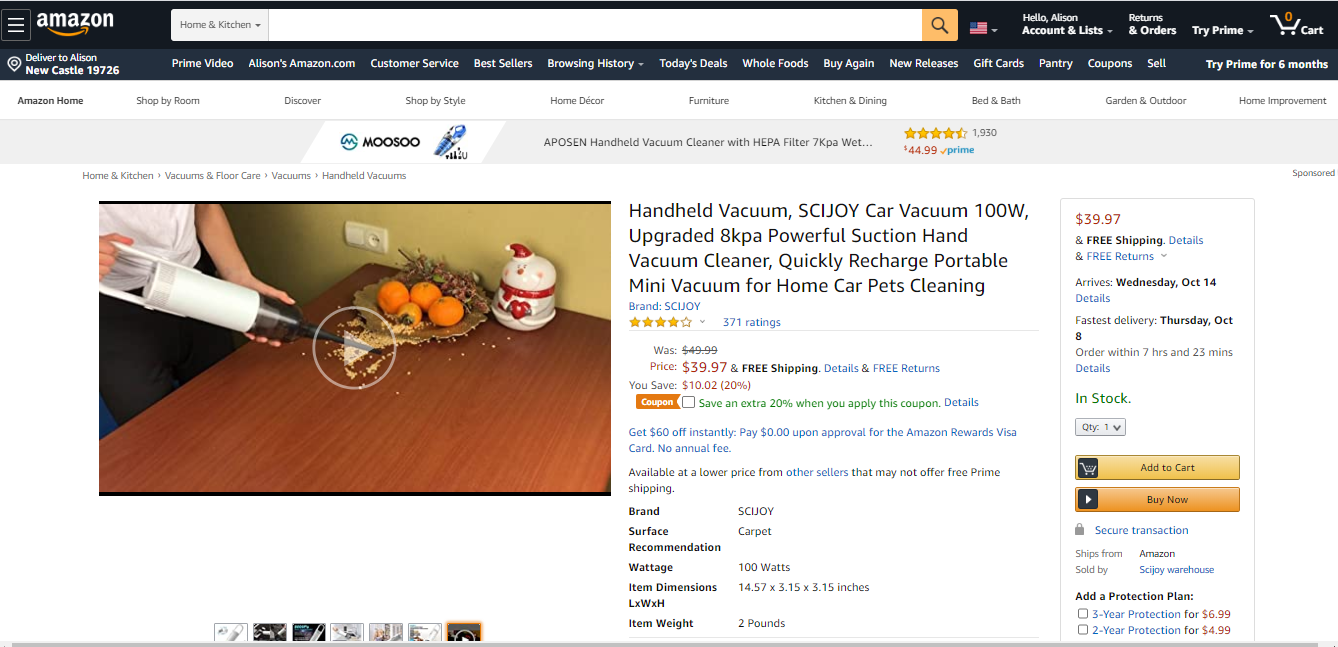
Task: Expand the Home & Kitchen search category dropdown
Action: (x=220, y=25)
